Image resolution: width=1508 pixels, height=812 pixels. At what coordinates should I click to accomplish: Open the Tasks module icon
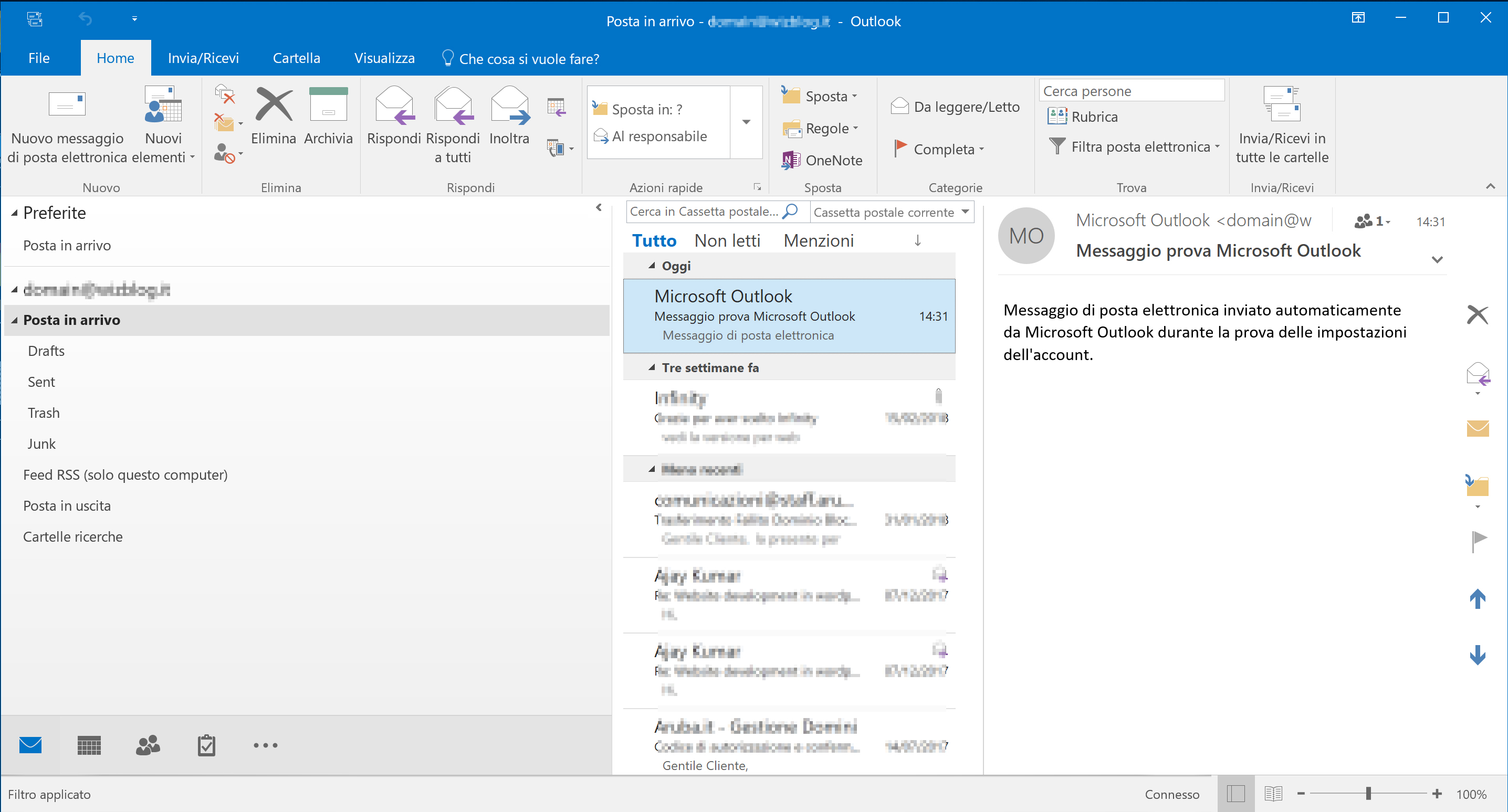tap(206, 745)
